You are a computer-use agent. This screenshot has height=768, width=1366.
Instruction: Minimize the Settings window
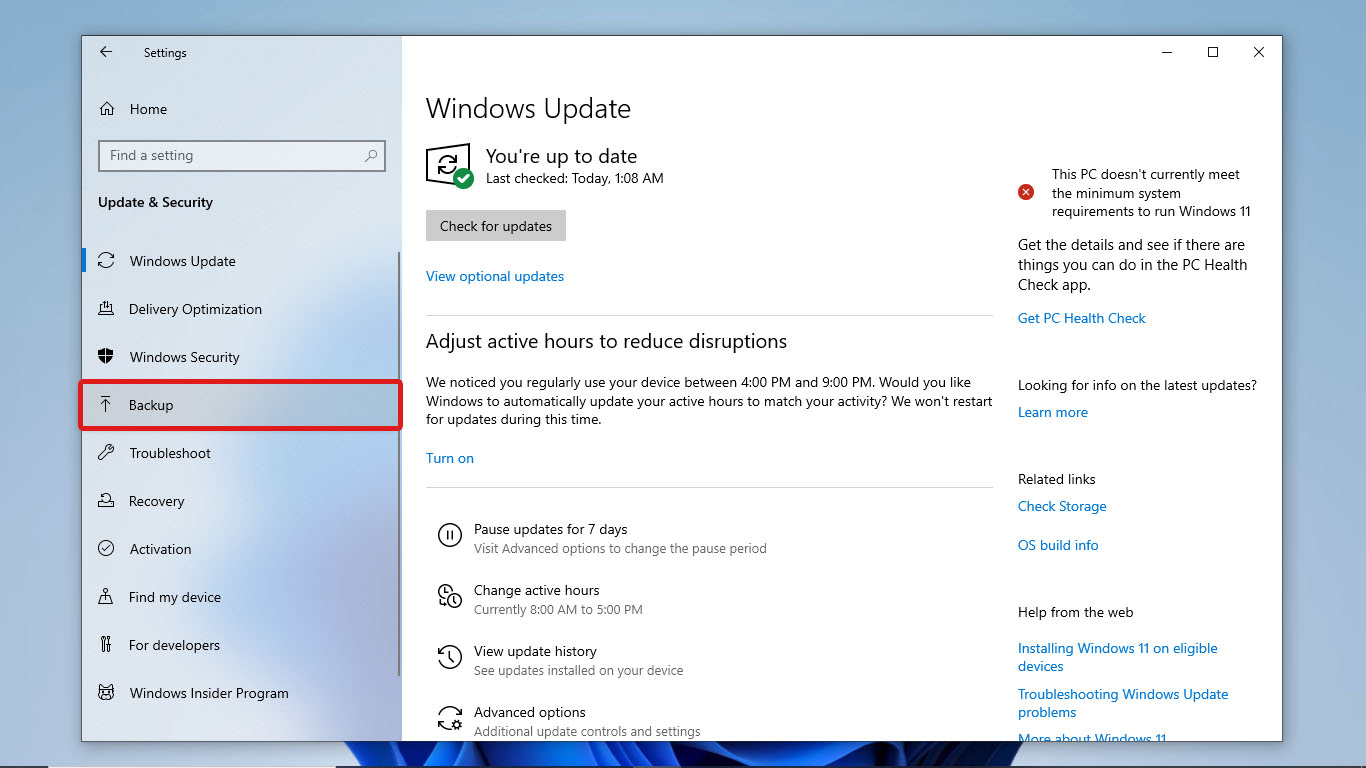click(1167, 53)
